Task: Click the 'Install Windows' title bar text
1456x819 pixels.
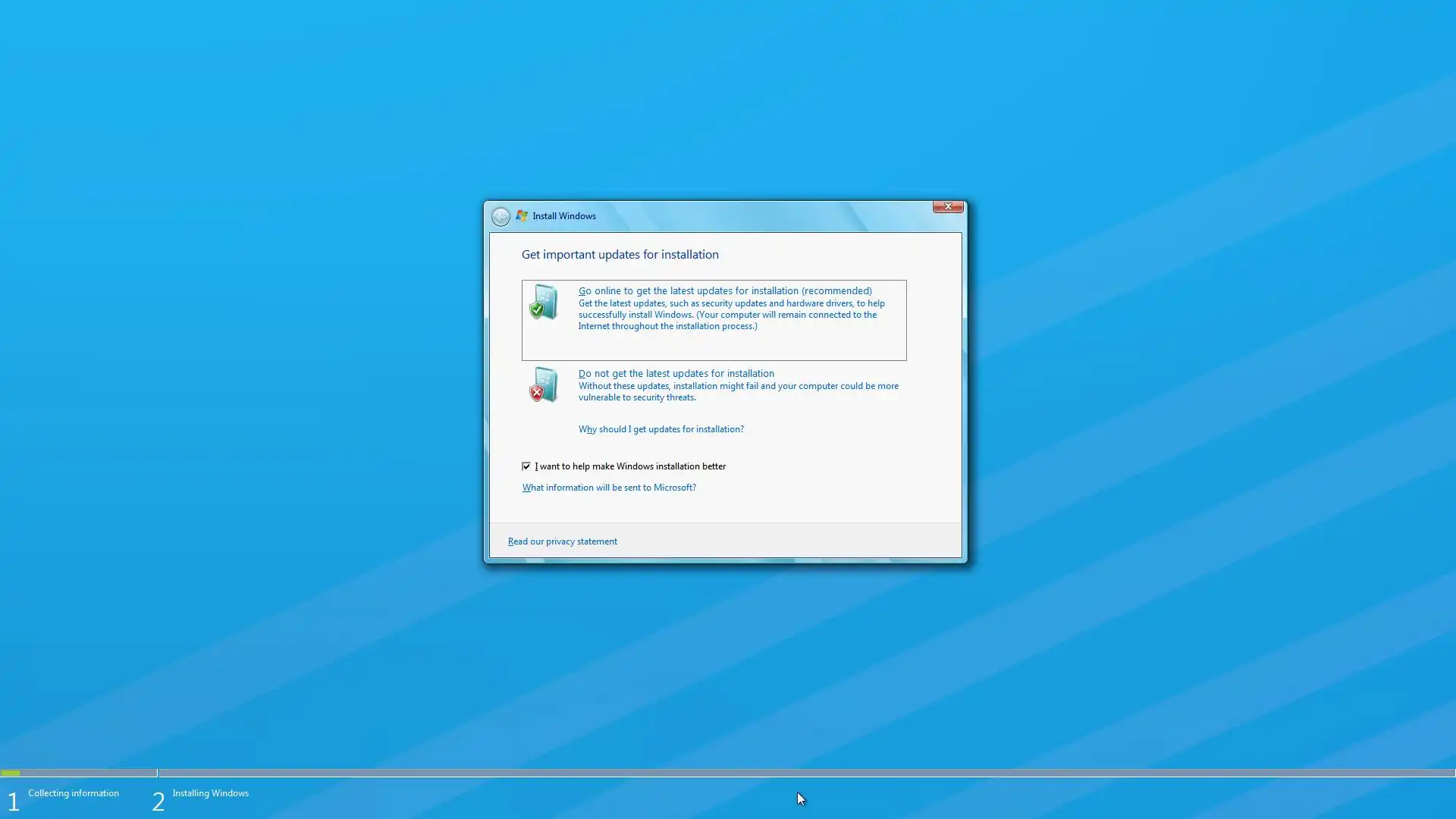Action: click(563, 216)
